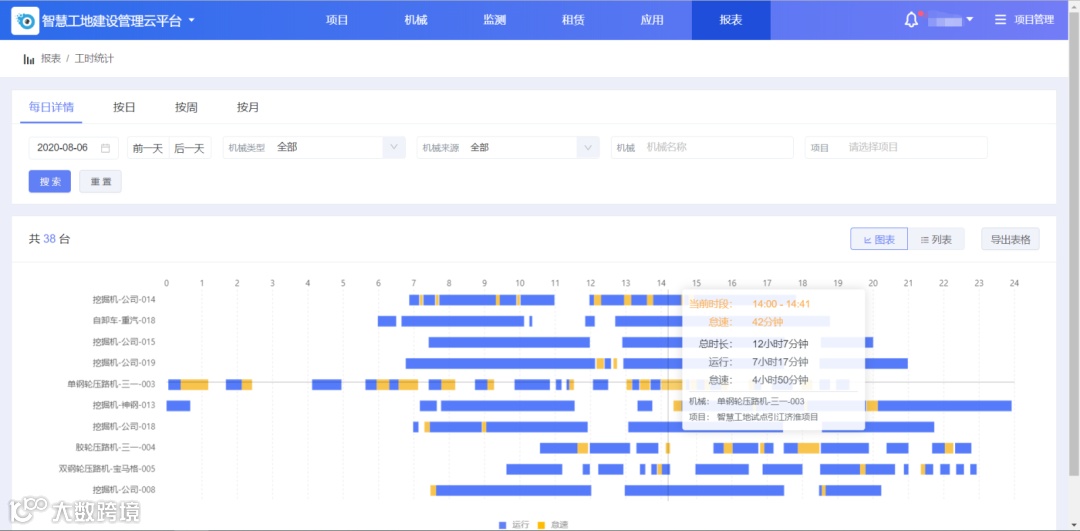Click the calendar icon in date field

105,147
